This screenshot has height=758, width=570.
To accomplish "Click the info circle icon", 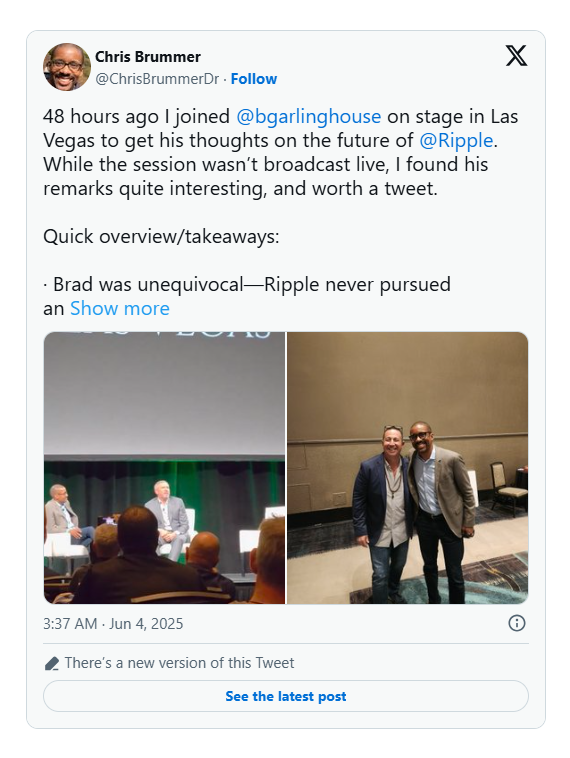I will tap(516, 623).
